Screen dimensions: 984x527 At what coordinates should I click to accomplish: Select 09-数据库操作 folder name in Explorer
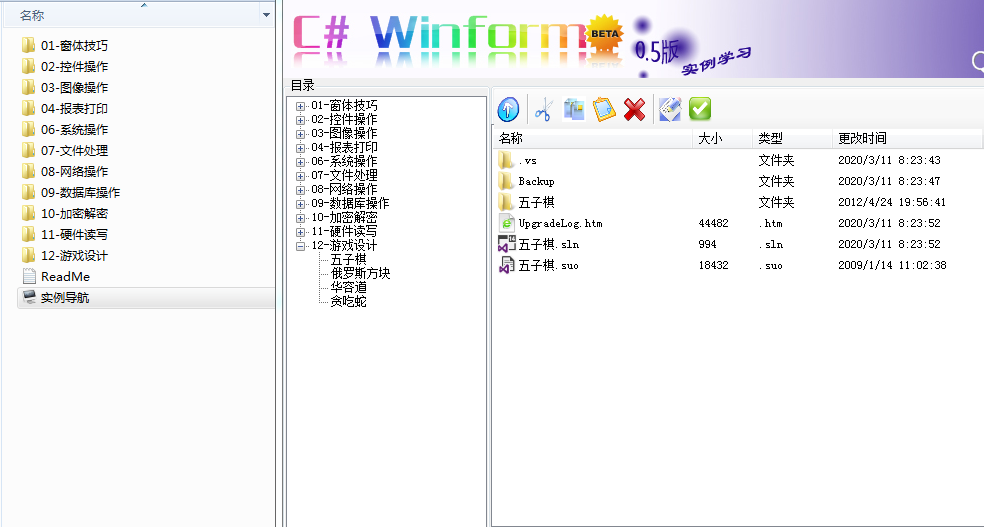click(x=80, y=193)
